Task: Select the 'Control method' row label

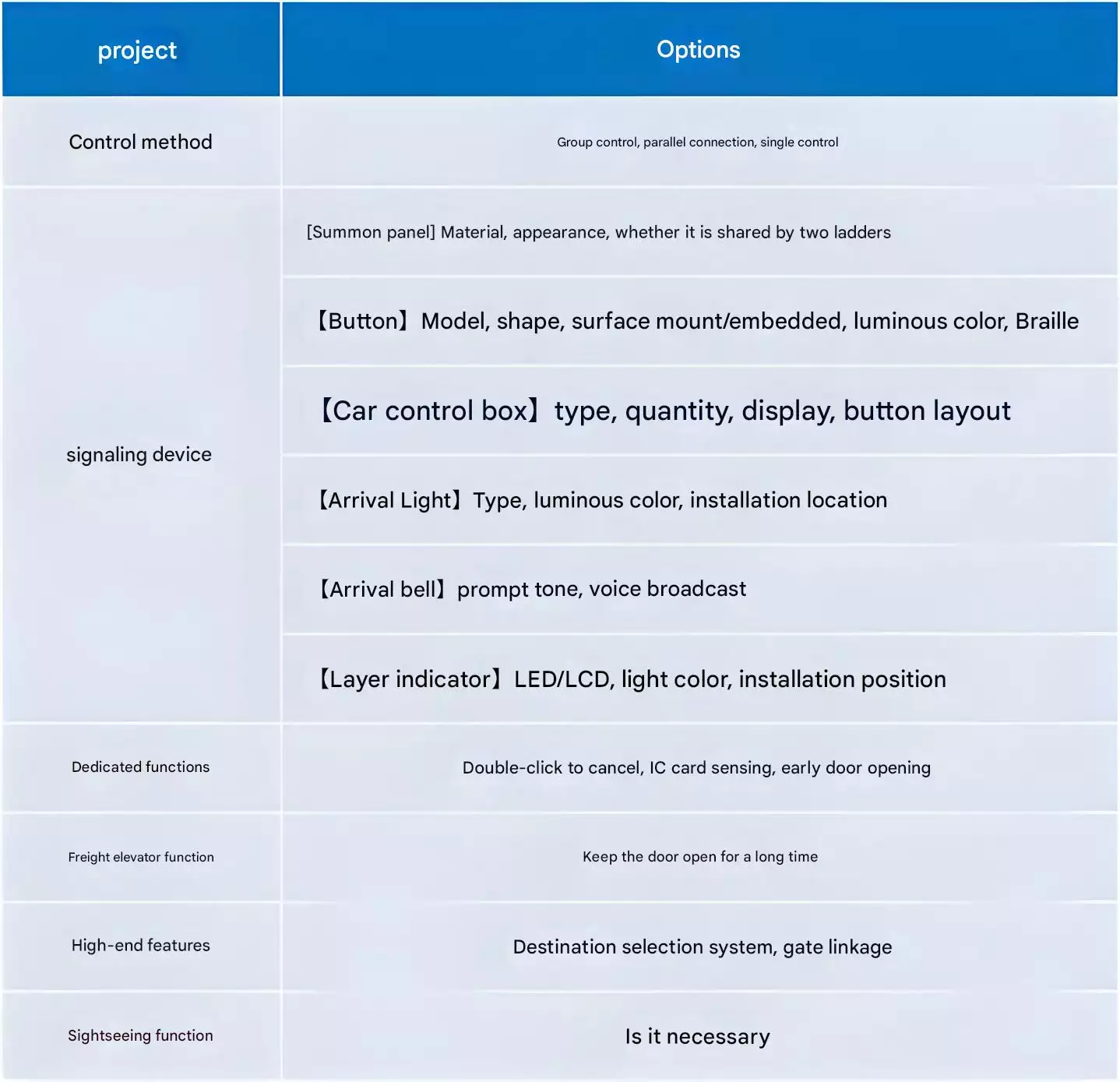Action: coord(140,142)
